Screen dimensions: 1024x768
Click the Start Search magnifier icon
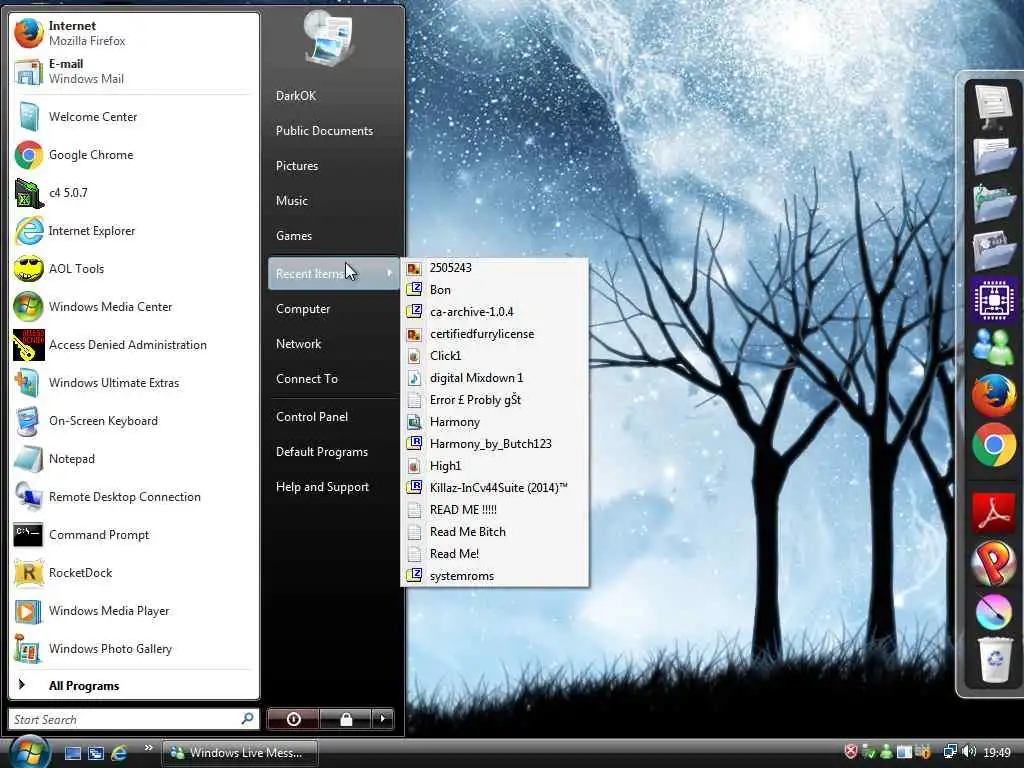click(248, 719)
